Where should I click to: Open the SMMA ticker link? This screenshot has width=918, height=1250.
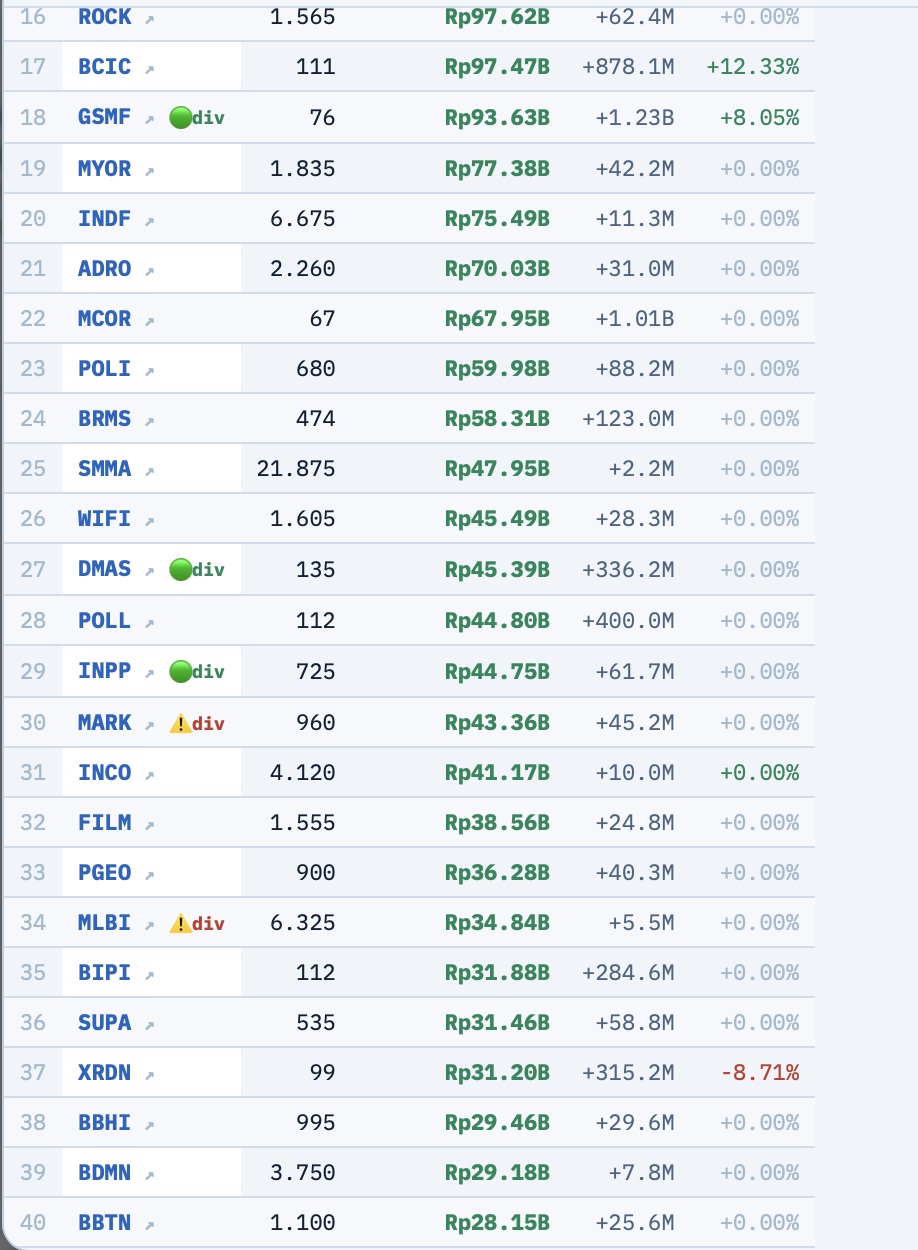105,468
